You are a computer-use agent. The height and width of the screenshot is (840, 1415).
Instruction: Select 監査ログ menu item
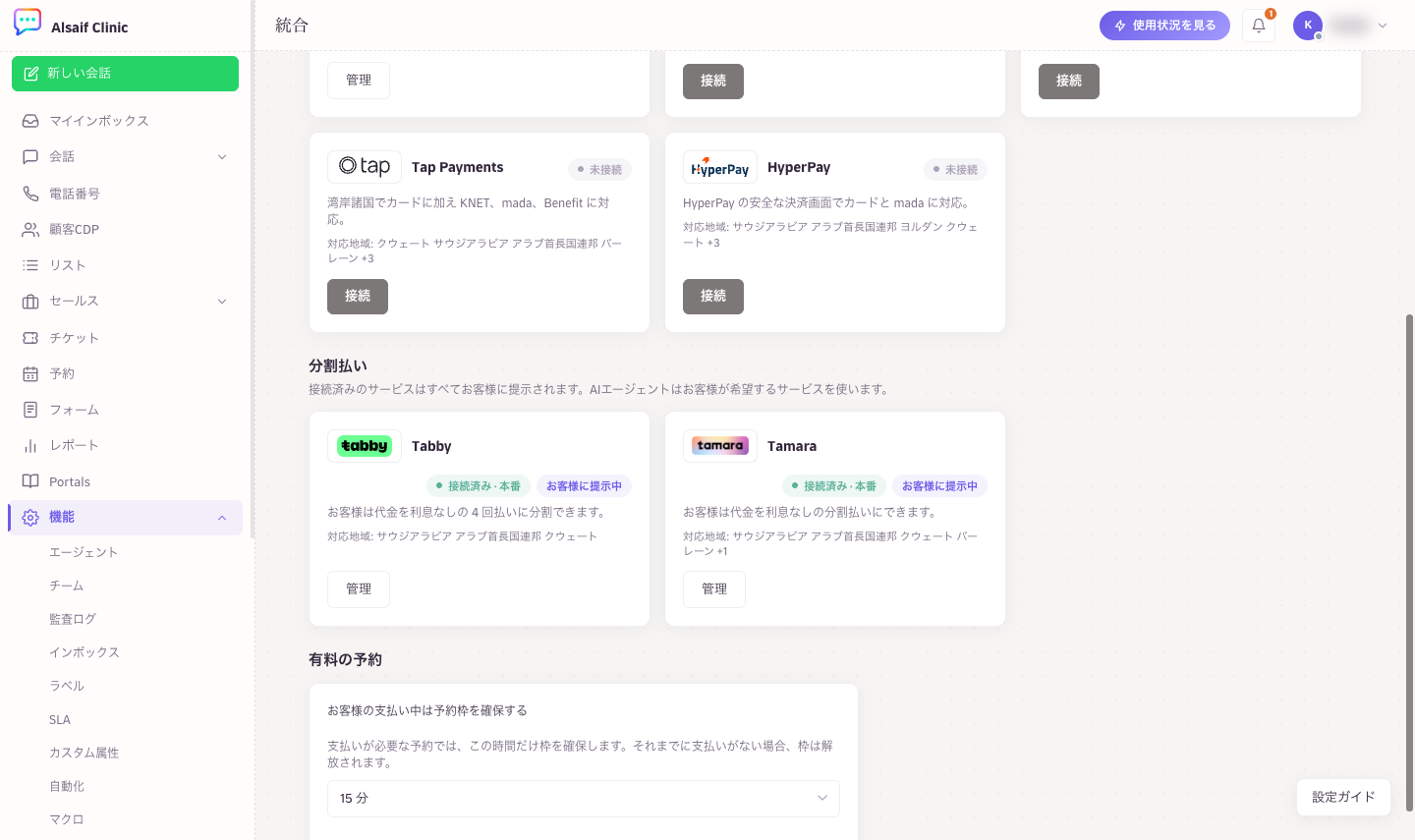click(x=73, y=619)
